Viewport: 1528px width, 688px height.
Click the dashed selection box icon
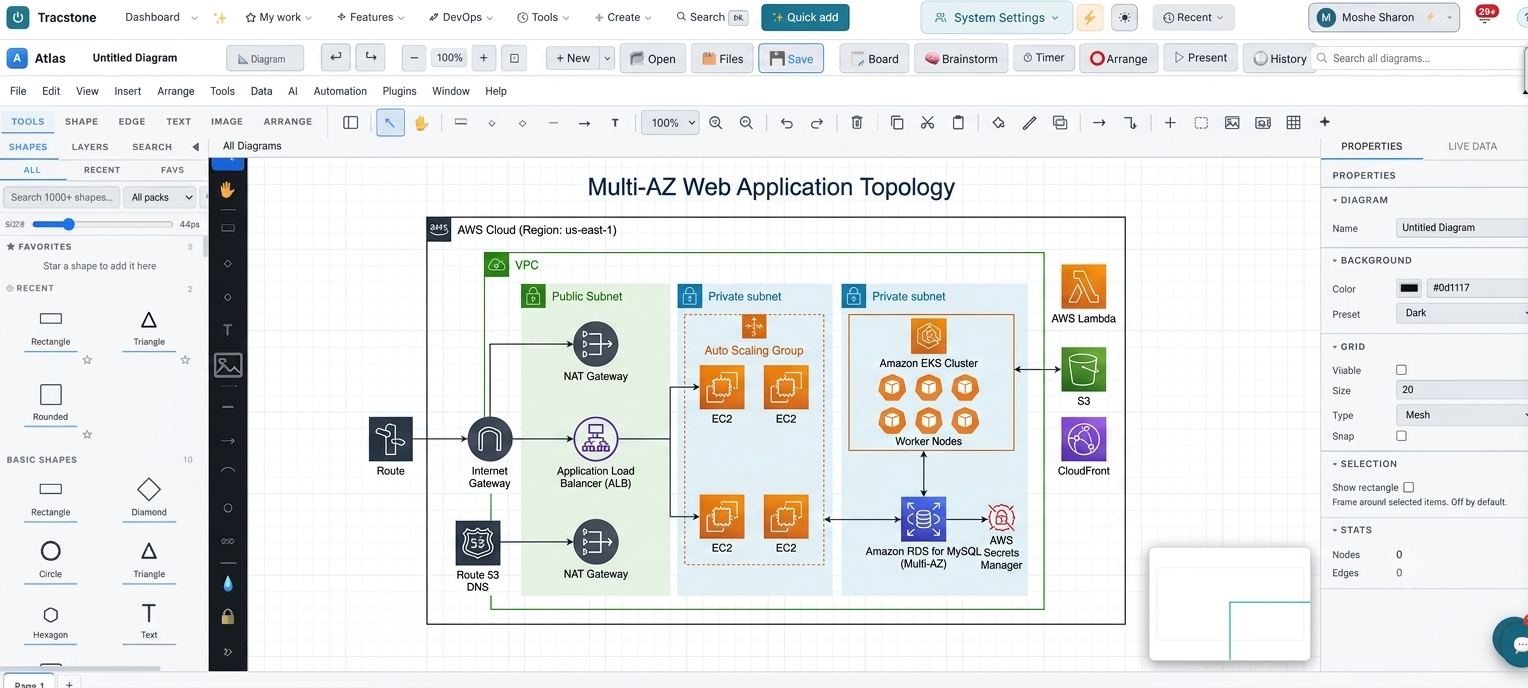(x=1201, y=122)
